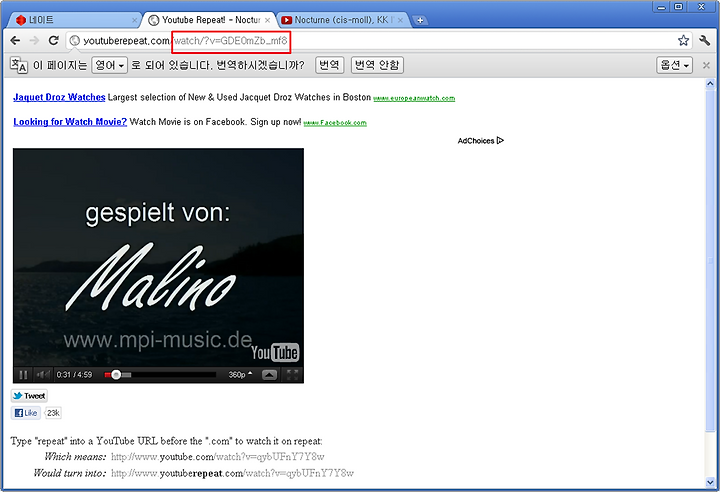Click the Tweet button
The height and width of the screenshot is (492, 720).
[x=29, y=396]
